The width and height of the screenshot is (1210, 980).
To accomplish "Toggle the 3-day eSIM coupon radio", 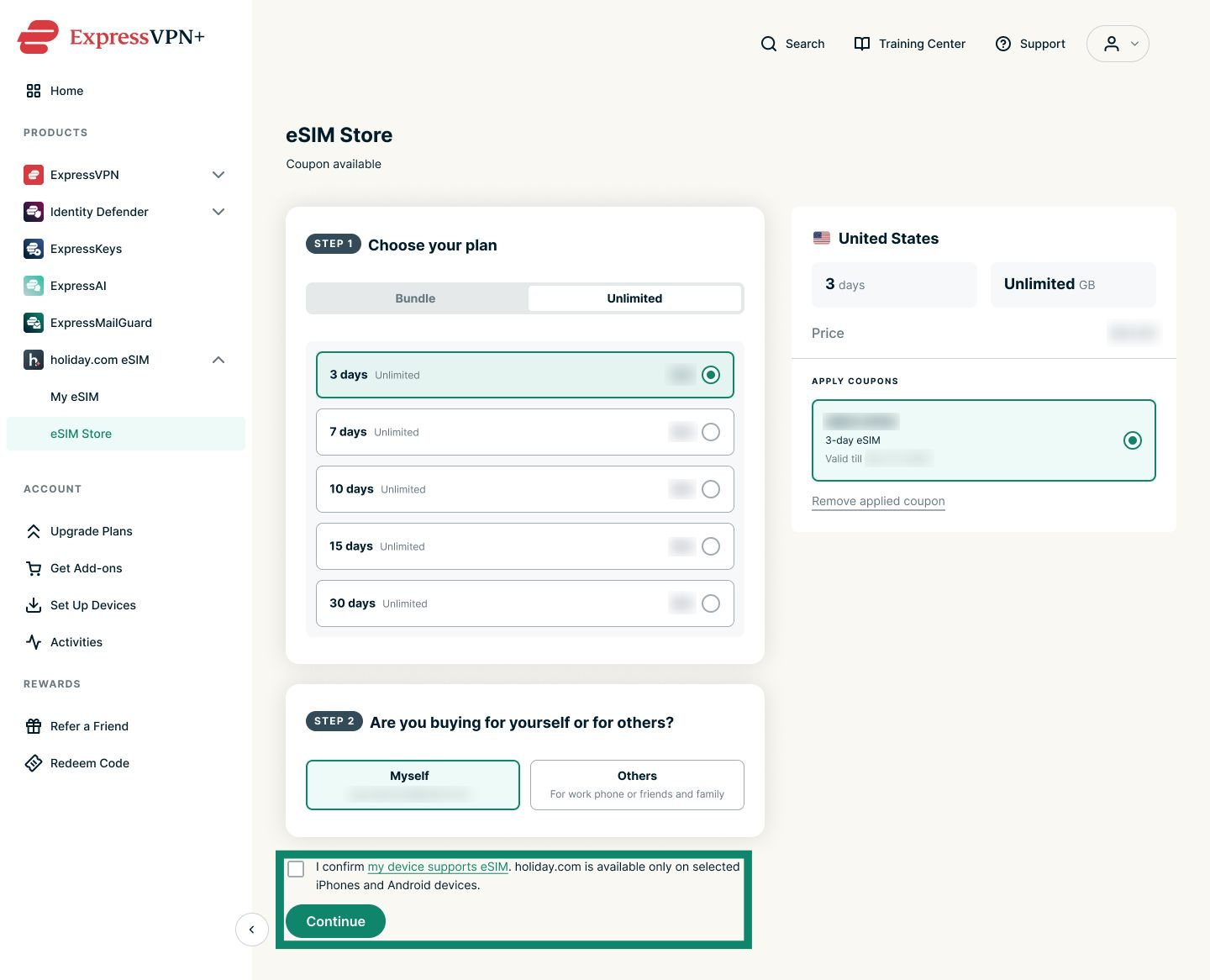I will pos(1133,440).
